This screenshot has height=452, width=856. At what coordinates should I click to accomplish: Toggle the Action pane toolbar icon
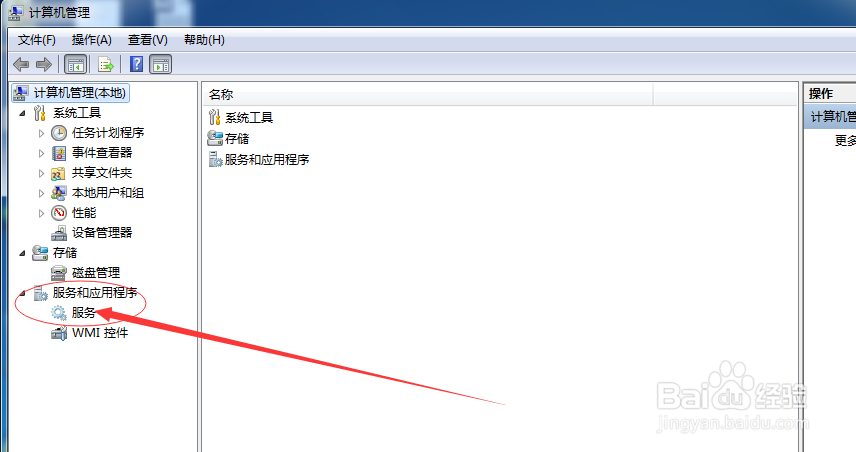(160, 64)
